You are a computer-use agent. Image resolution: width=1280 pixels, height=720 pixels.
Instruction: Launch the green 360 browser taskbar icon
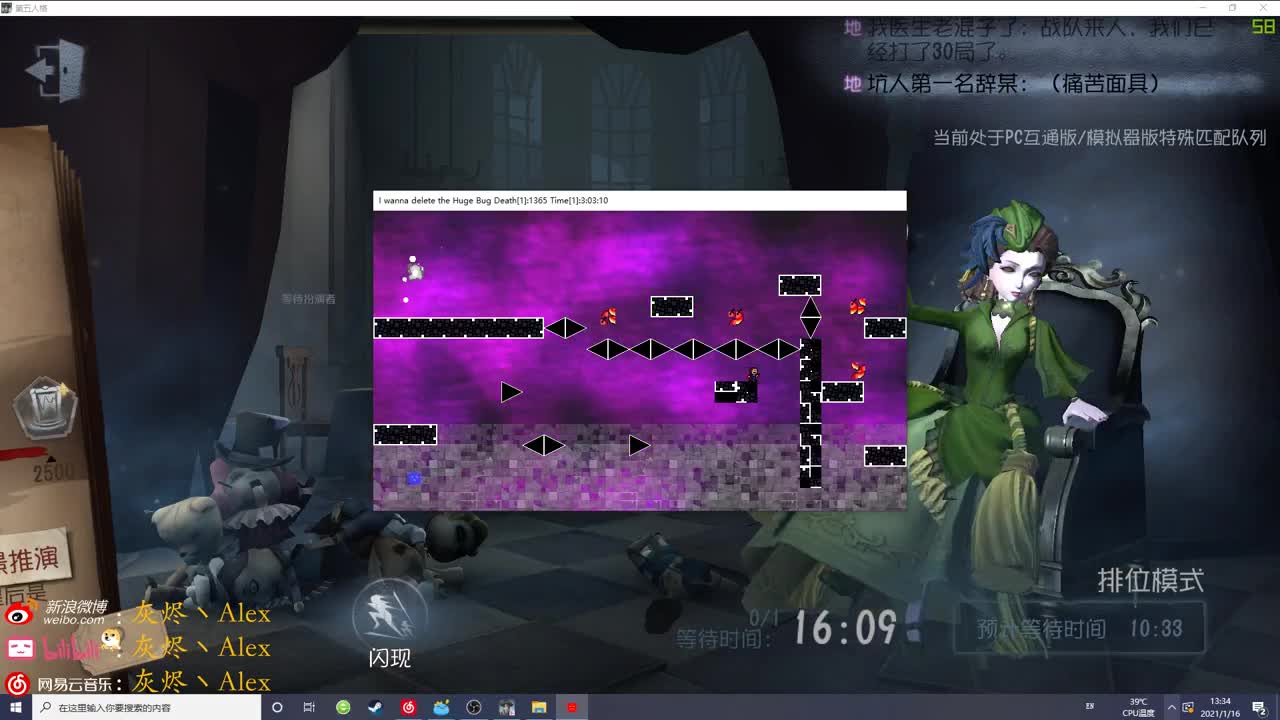343,707
